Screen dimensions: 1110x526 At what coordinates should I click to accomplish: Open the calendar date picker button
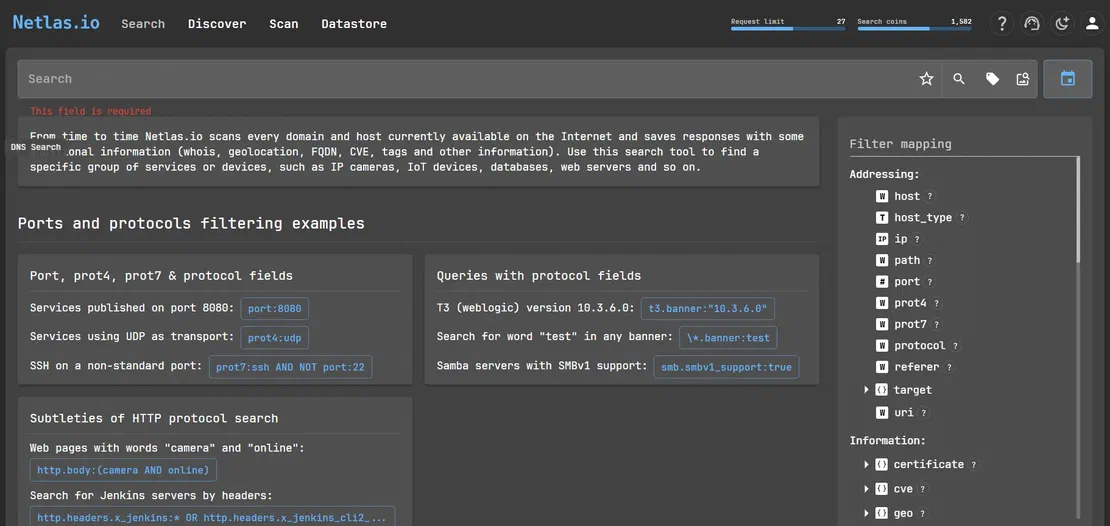coord(1068,79)
